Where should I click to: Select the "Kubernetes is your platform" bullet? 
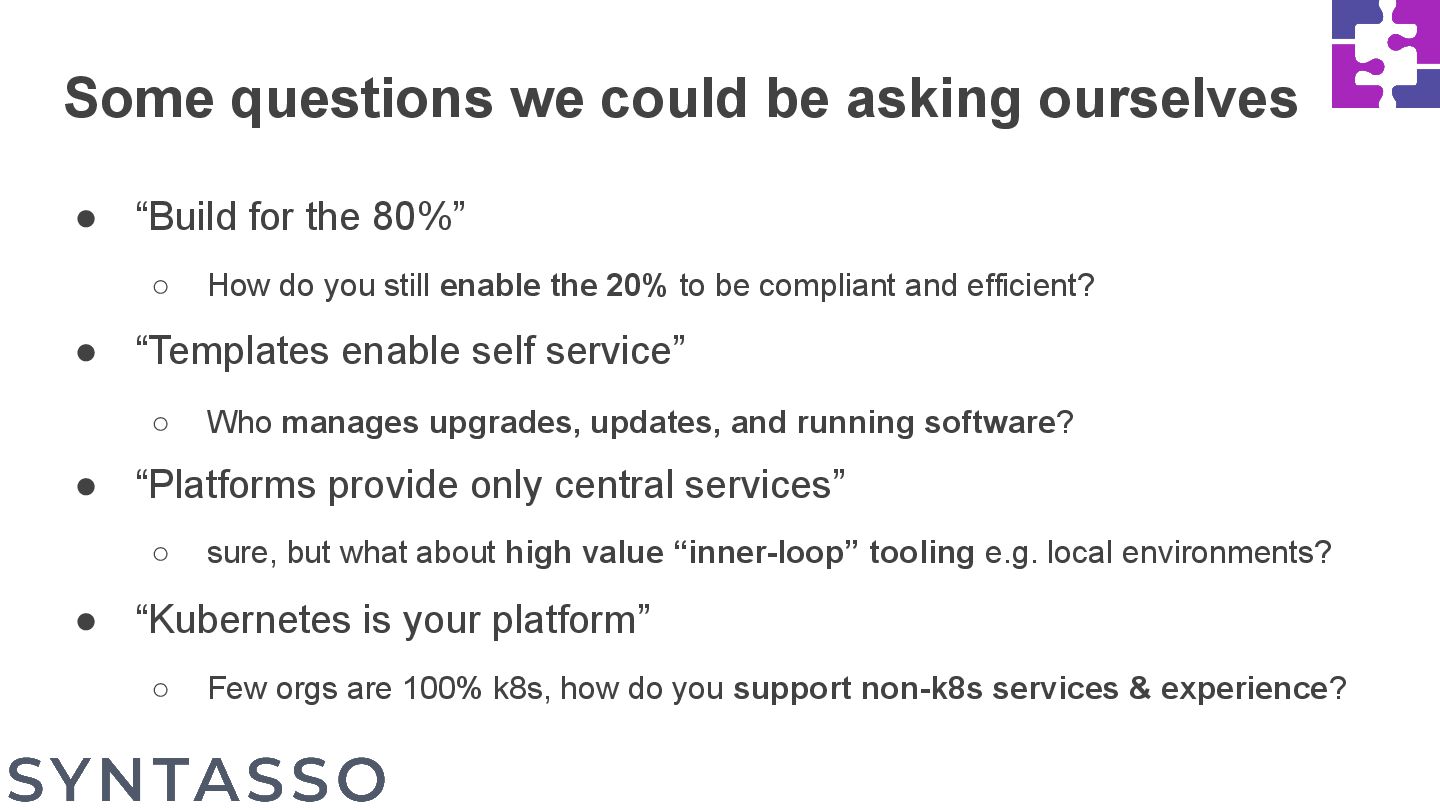pos(392,620)
